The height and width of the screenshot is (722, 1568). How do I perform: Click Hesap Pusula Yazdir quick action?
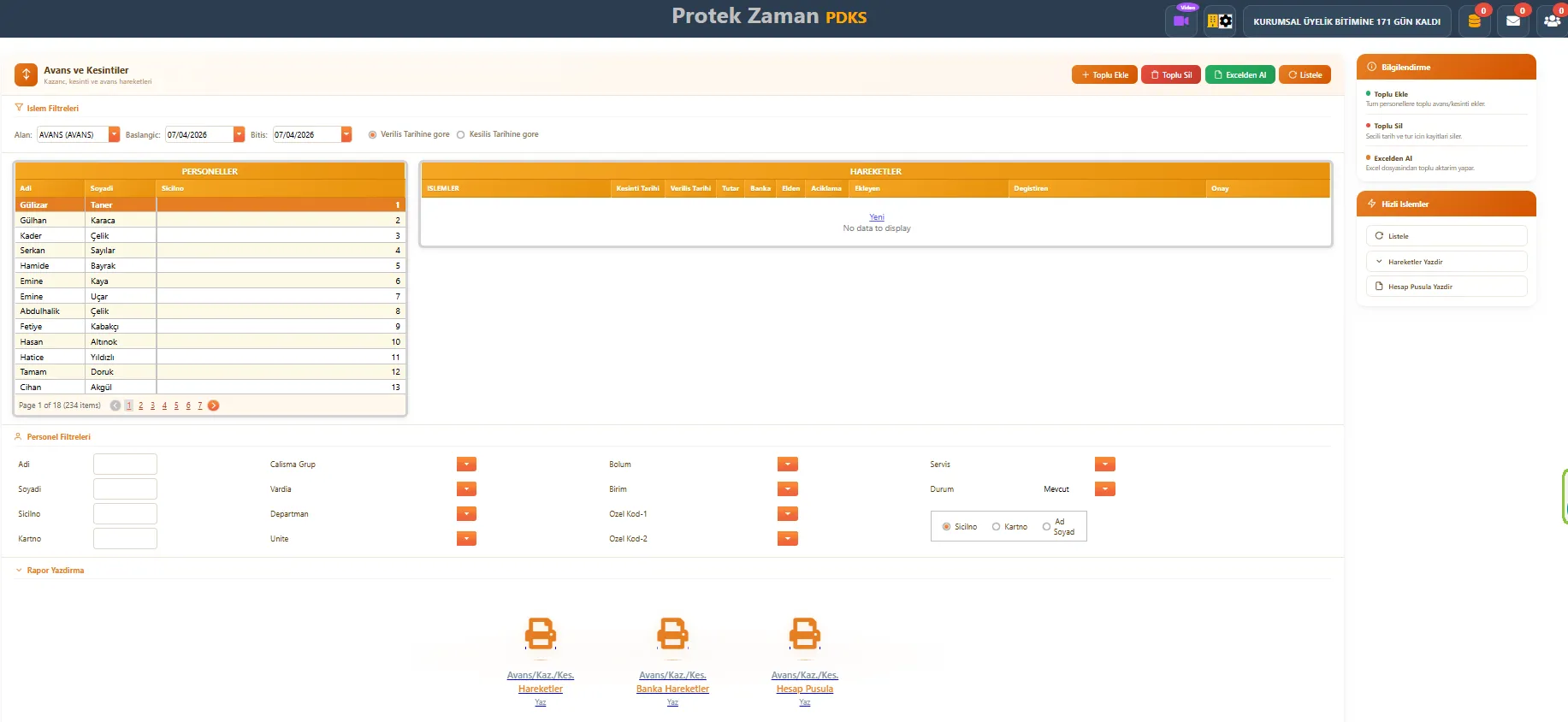[1447, 287]
